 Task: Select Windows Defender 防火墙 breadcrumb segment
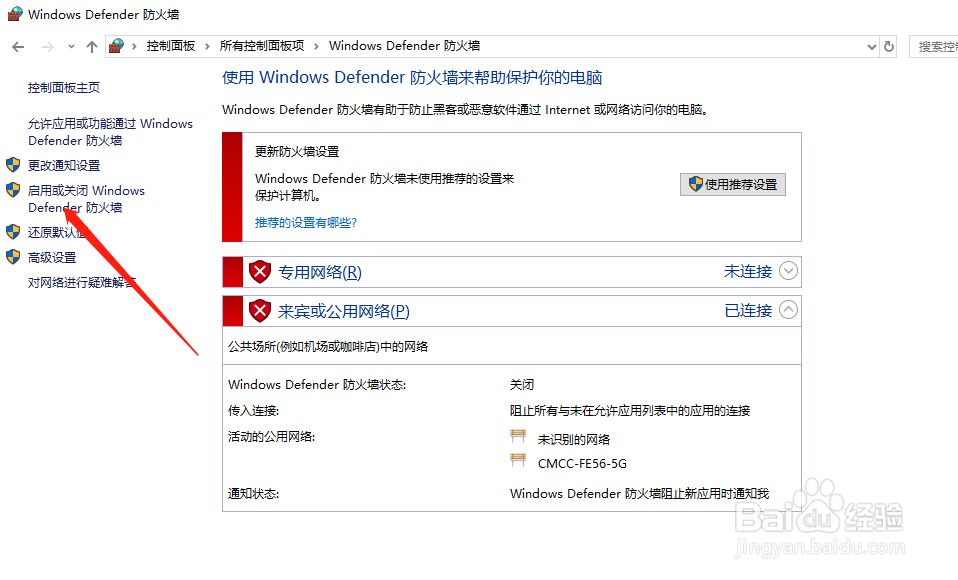[x=404, y=46]
